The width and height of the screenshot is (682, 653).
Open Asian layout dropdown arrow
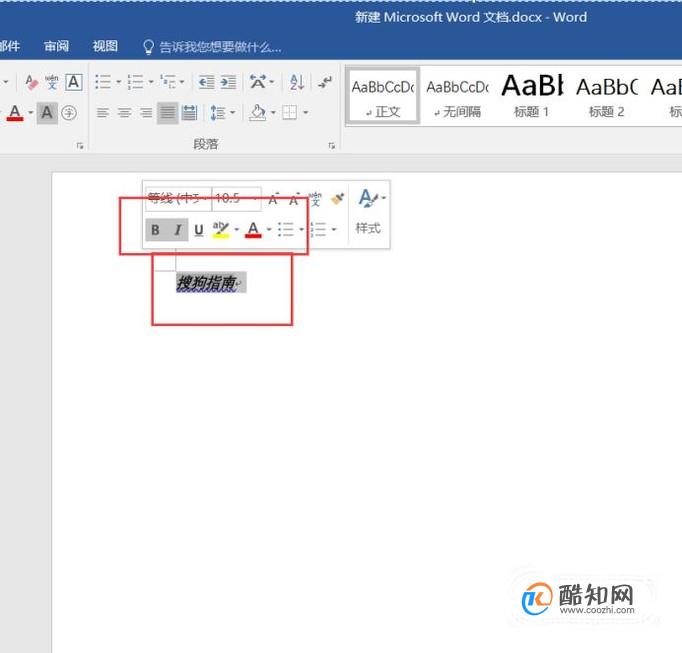[x=271, y=82]
